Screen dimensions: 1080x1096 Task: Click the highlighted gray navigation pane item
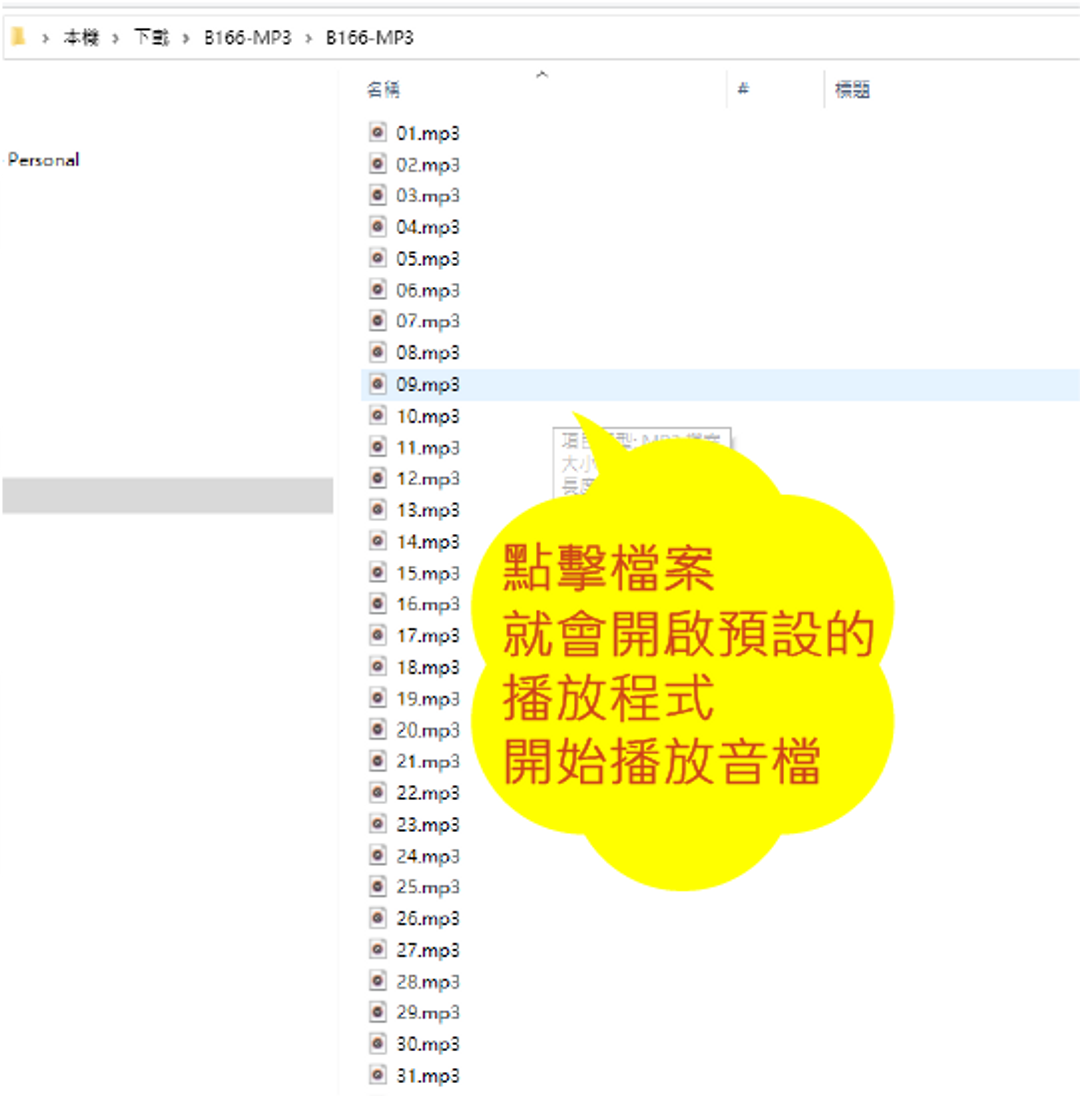(166, 495)
